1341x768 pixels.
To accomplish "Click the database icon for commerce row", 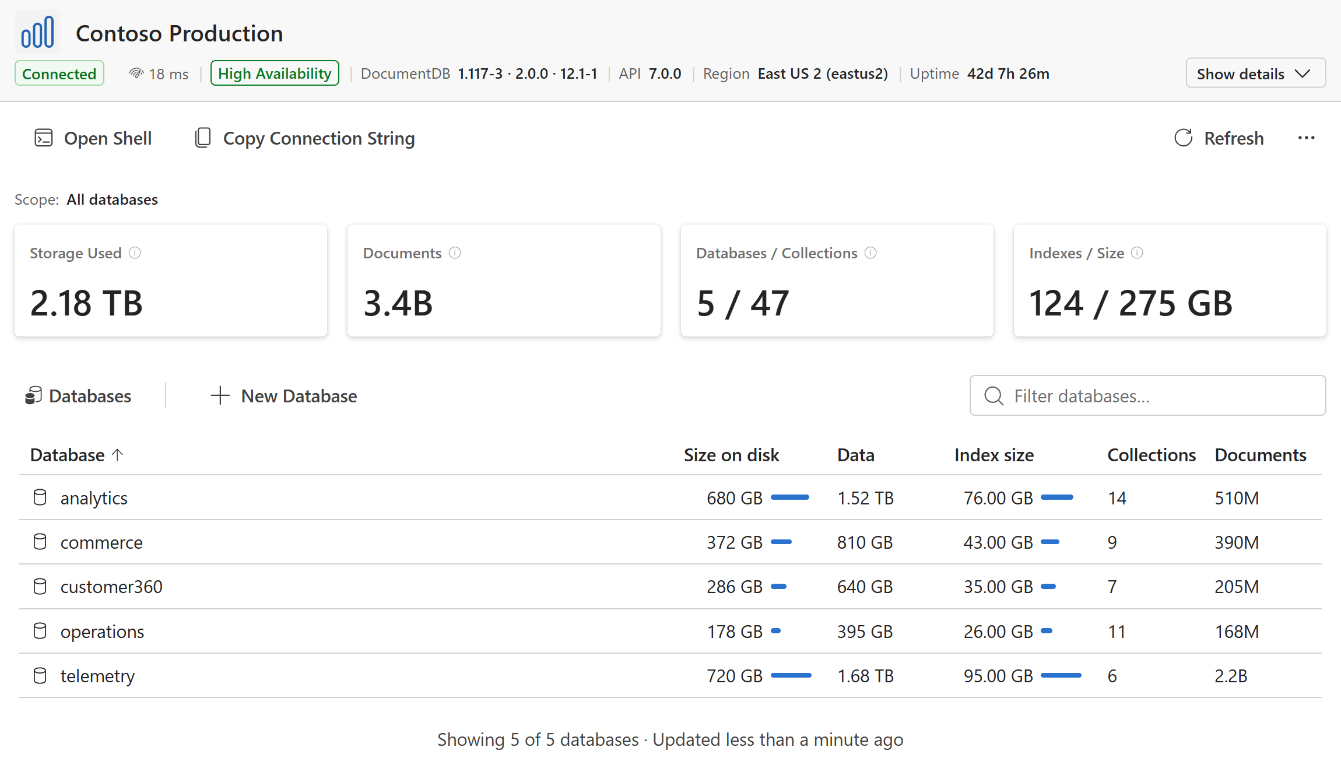I will click(x=40, y=542).
